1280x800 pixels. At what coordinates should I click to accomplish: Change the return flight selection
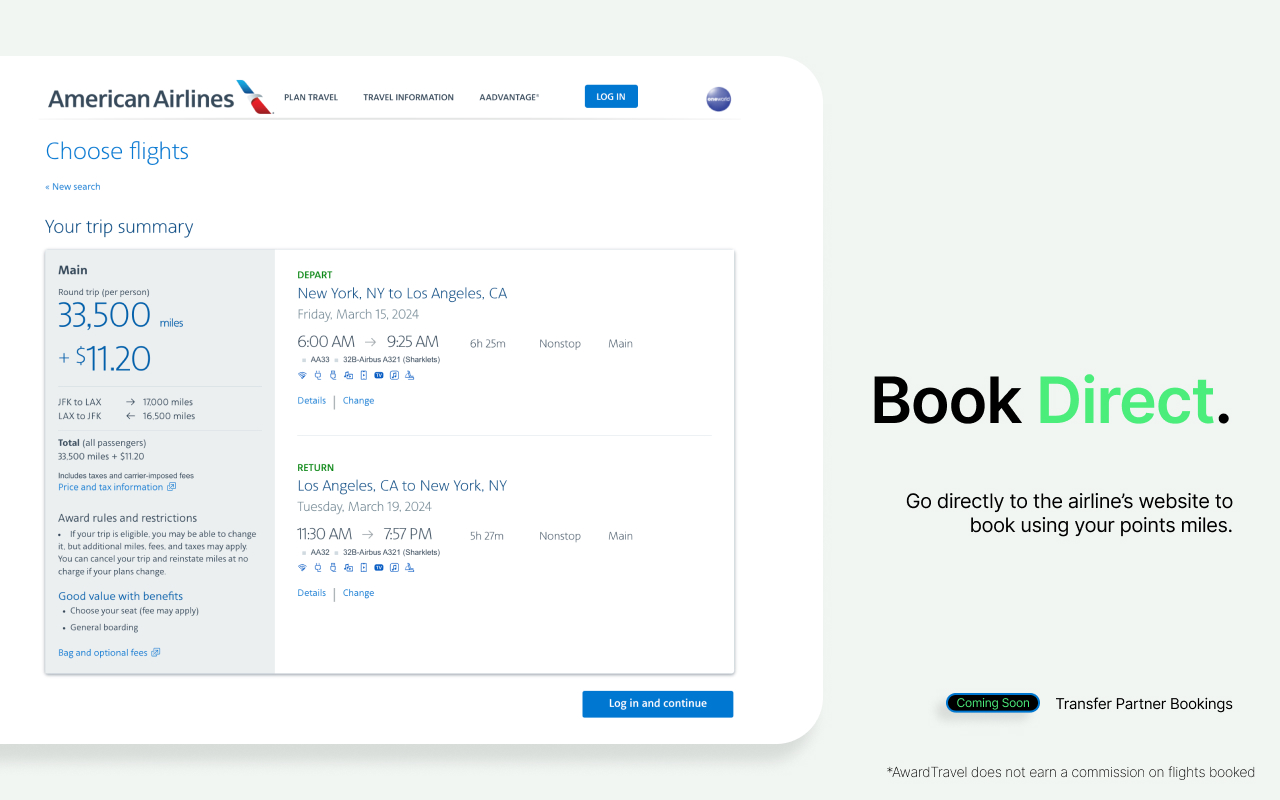coord(358,592)
